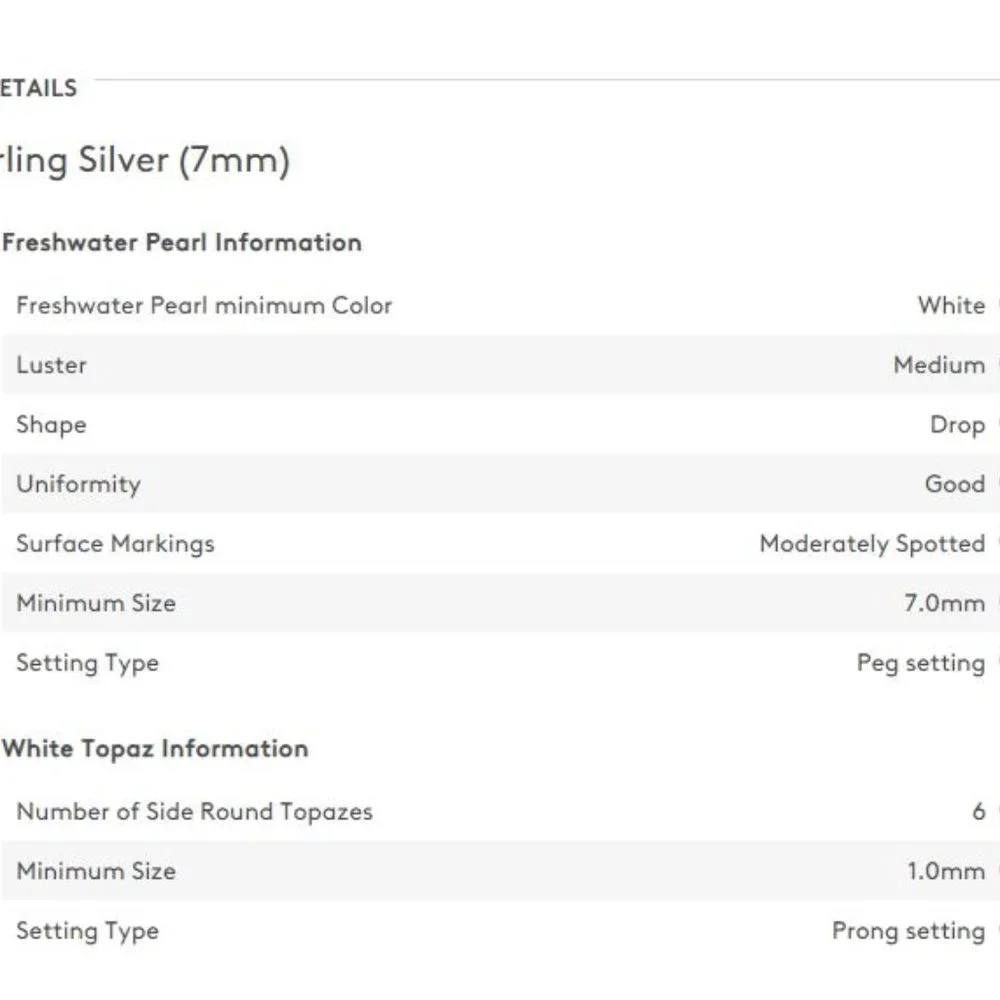Select the White color value
Image resolution: width=1000 pixels, height=1000 pixels.
pos(951,305)
